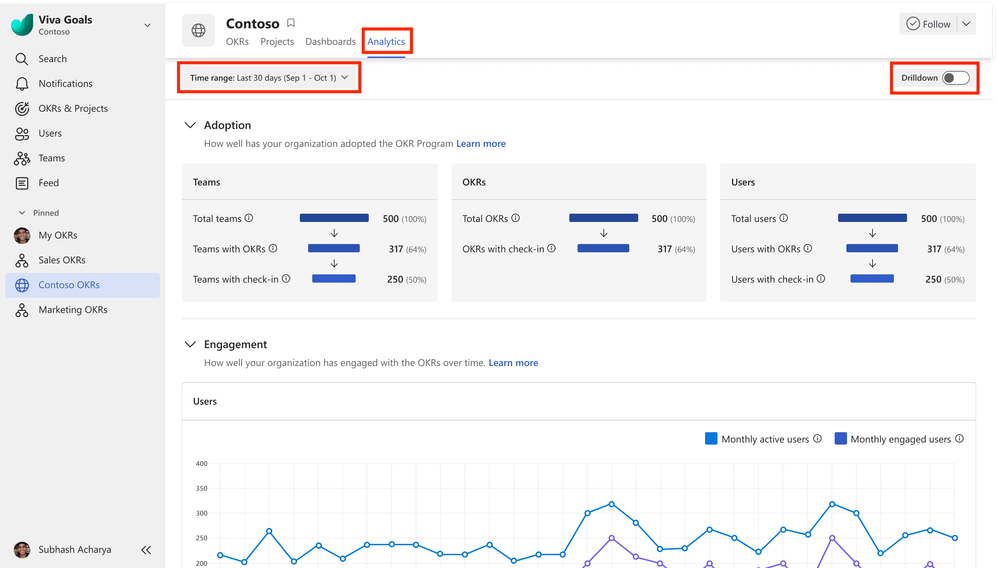The image size is (998, 568).
Task: Toggle the Drilldown switch
Action: (955, 78)
